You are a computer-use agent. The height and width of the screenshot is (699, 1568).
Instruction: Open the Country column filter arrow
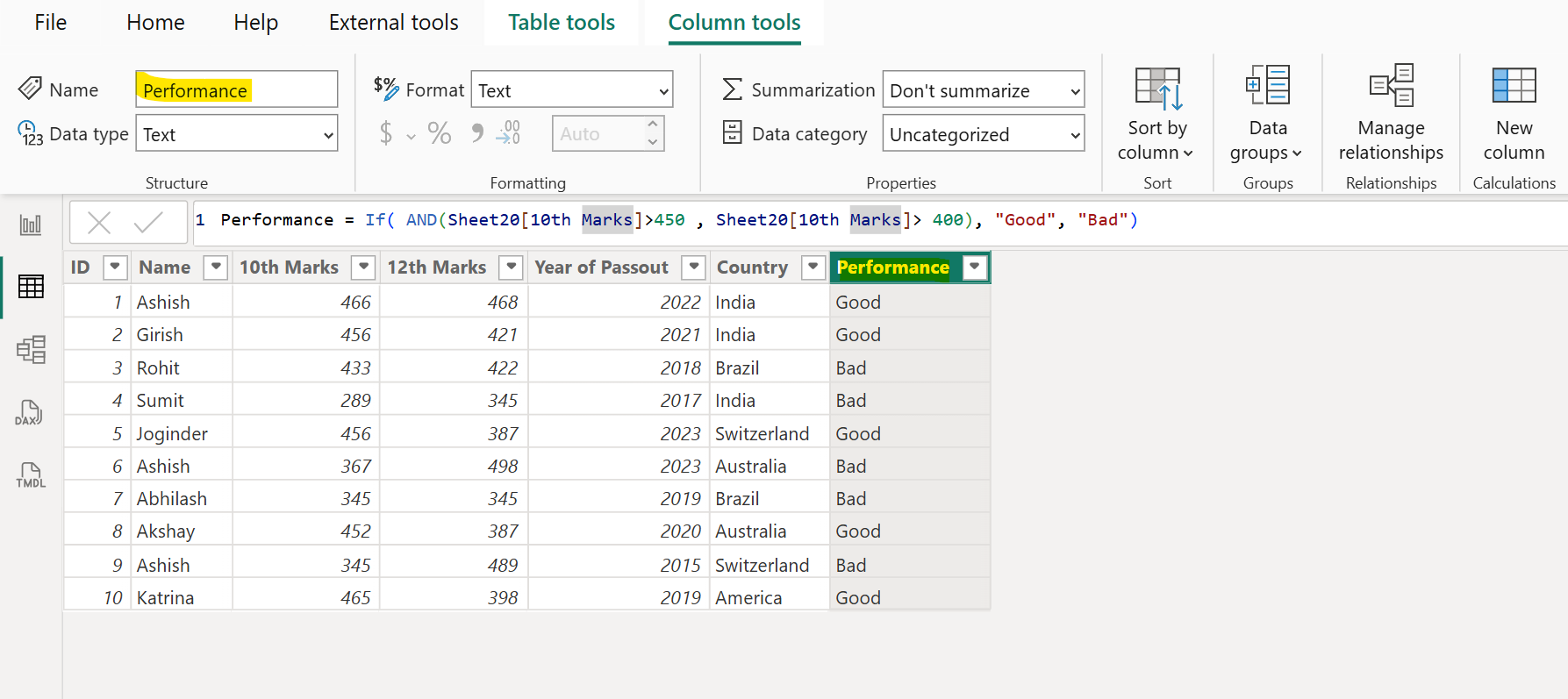(813, 267)
